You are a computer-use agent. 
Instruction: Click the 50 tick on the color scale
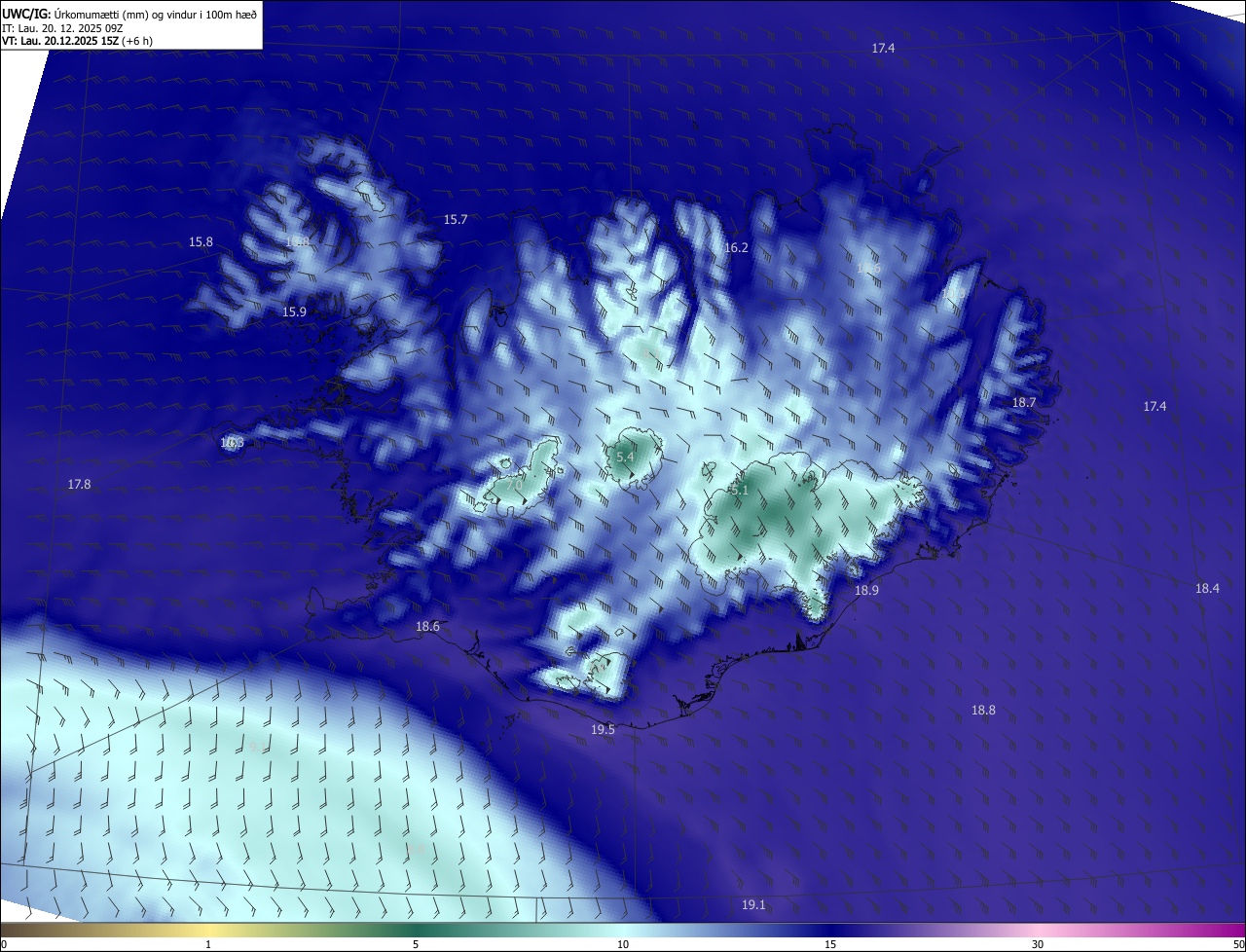[1238, 944]
